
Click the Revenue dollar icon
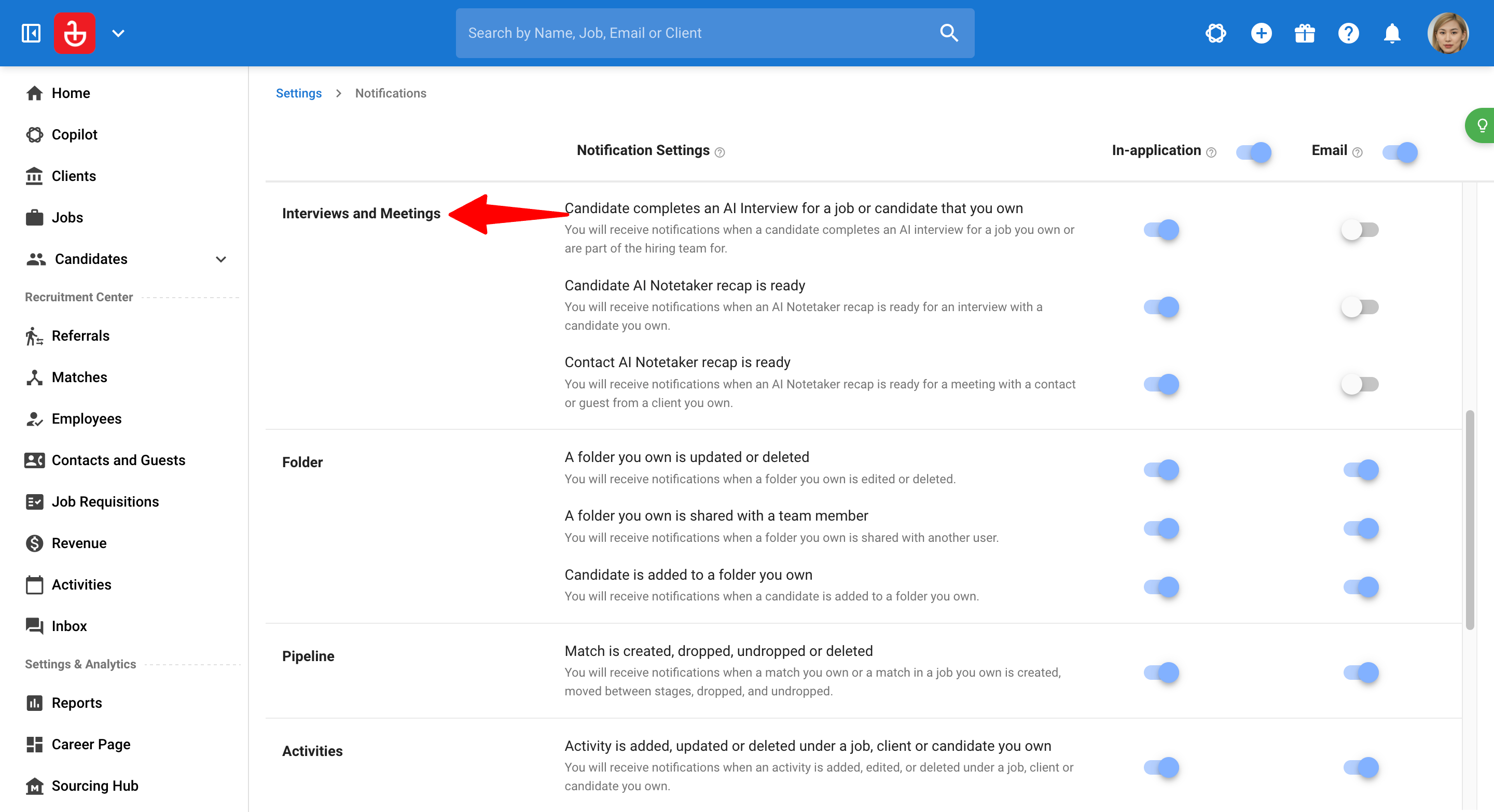[34, 543]
